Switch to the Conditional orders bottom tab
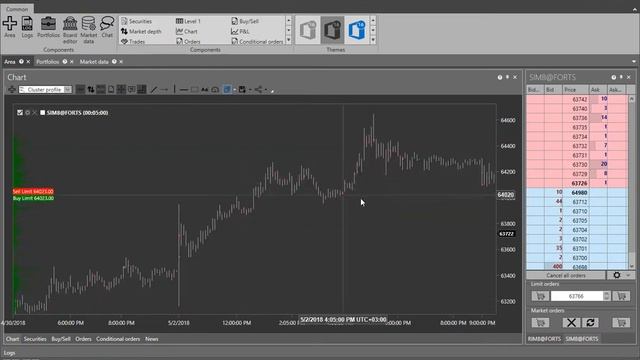This screenshot has height=360, width=640. [118, 339]
